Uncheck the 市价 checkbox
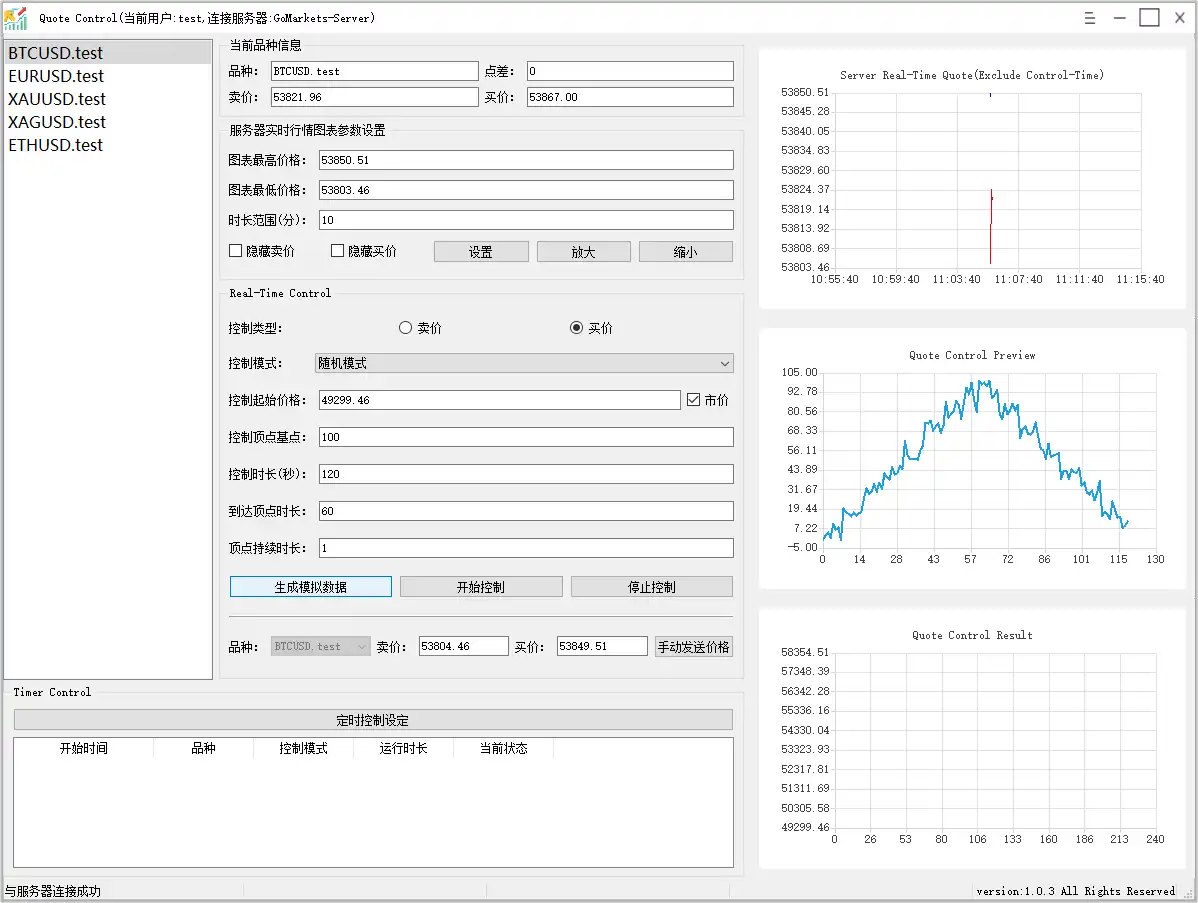Viewport: 1198px width, 903px height. pos(694,400)
